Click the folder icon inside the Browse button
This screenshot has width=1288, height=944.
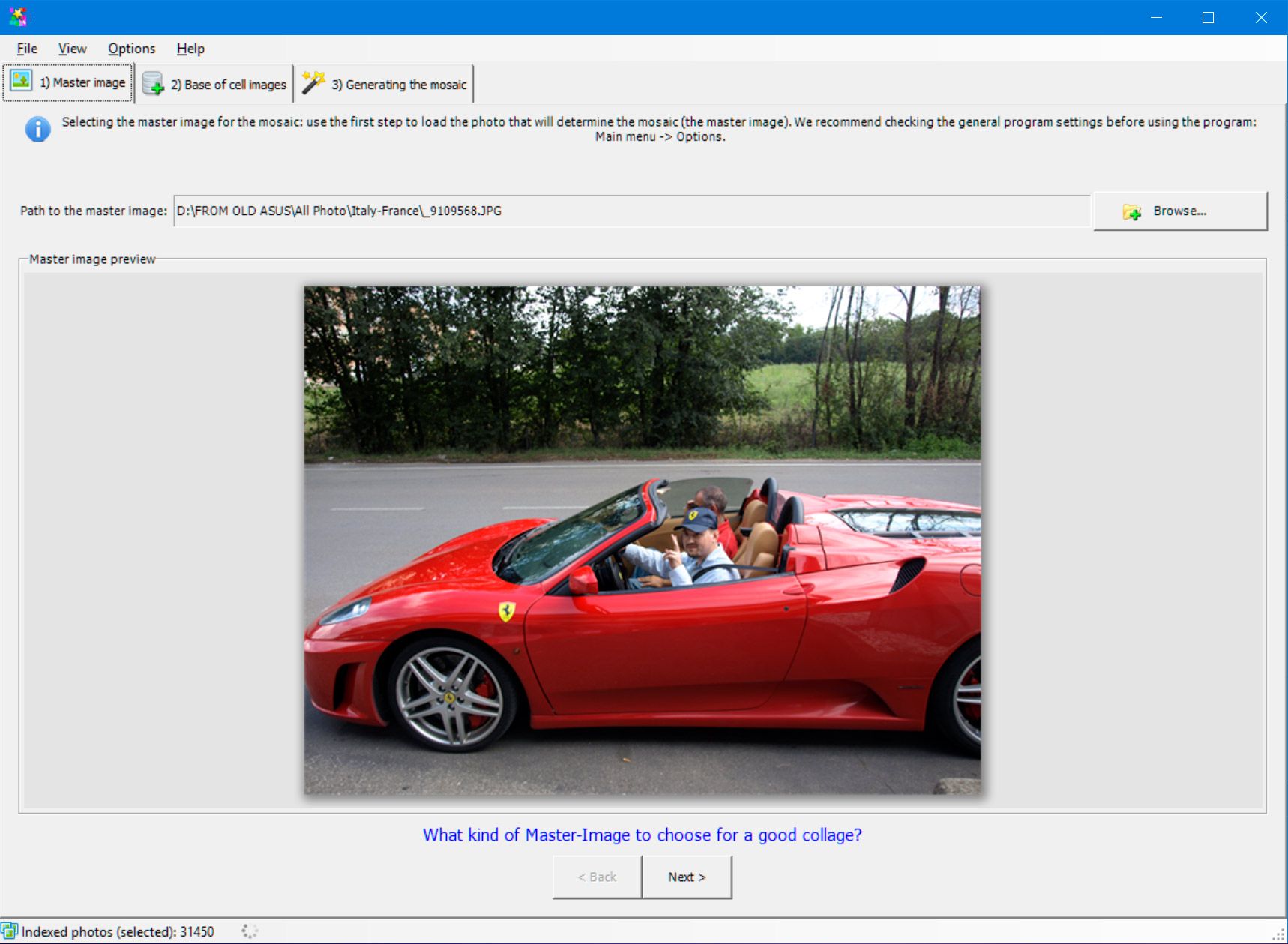1132,212
